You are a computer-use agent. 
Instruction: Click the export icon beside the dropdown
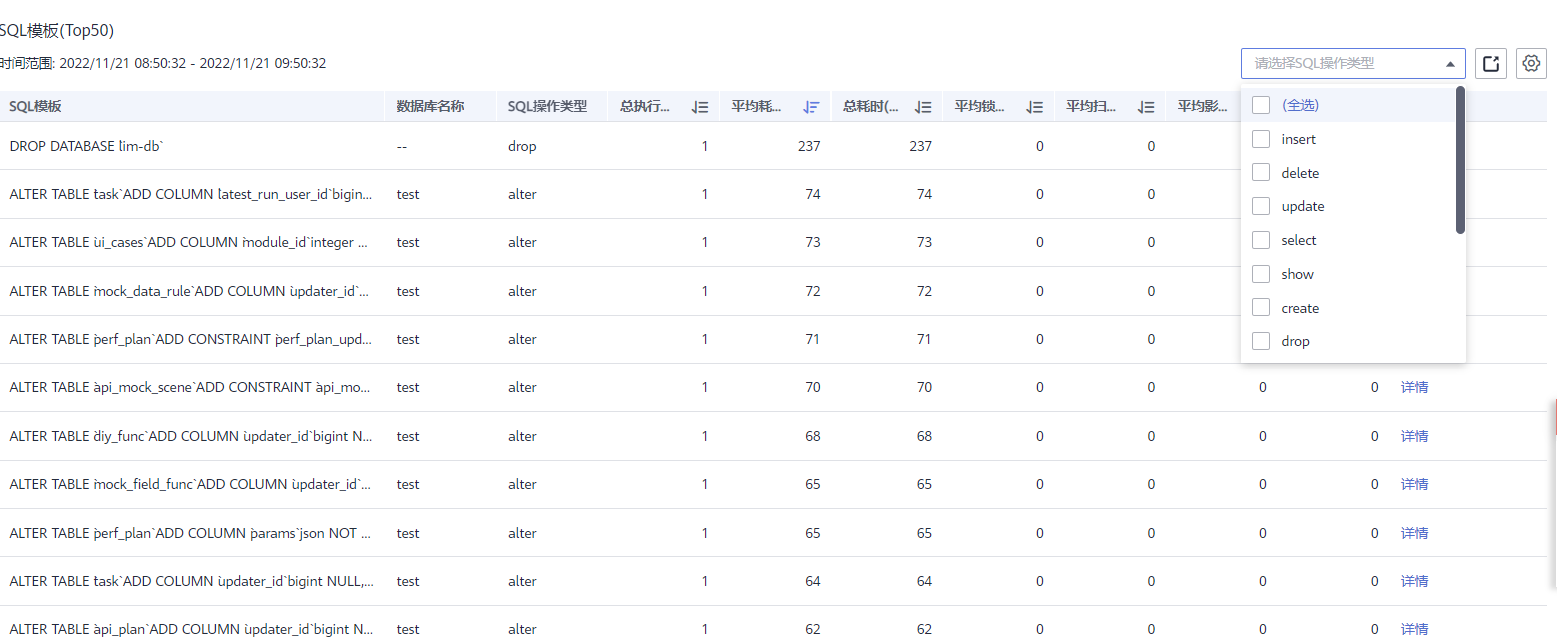[1491, 63]
